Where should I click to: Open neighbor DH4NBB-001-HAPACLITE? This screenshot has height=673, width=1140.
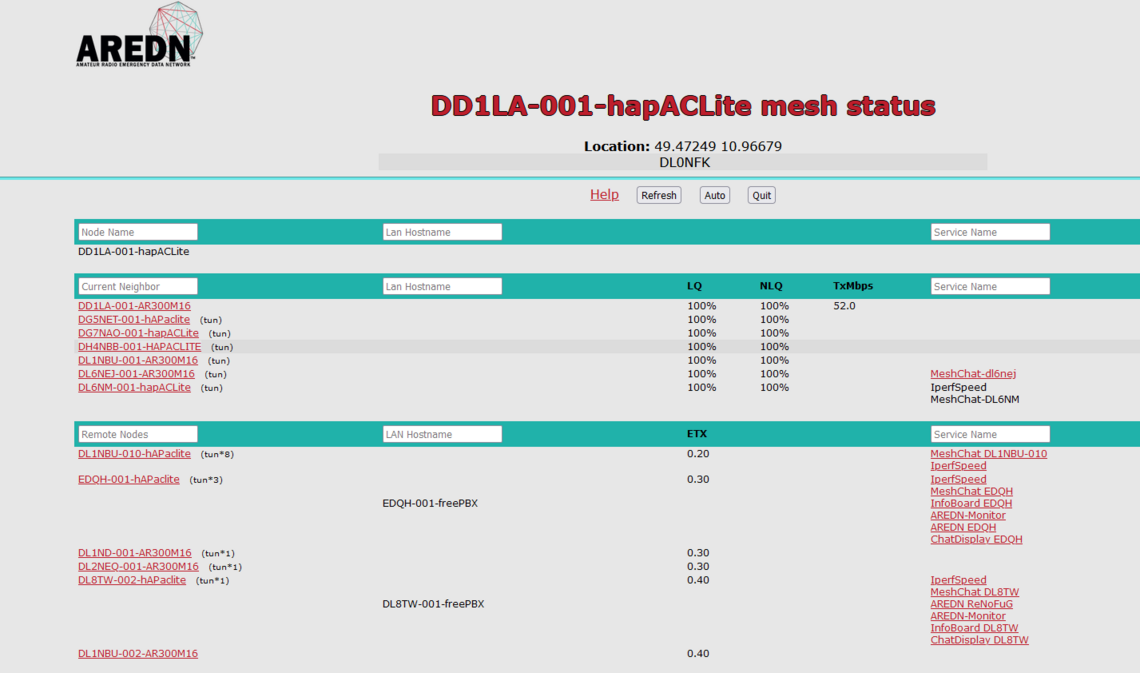pos(140,347)
